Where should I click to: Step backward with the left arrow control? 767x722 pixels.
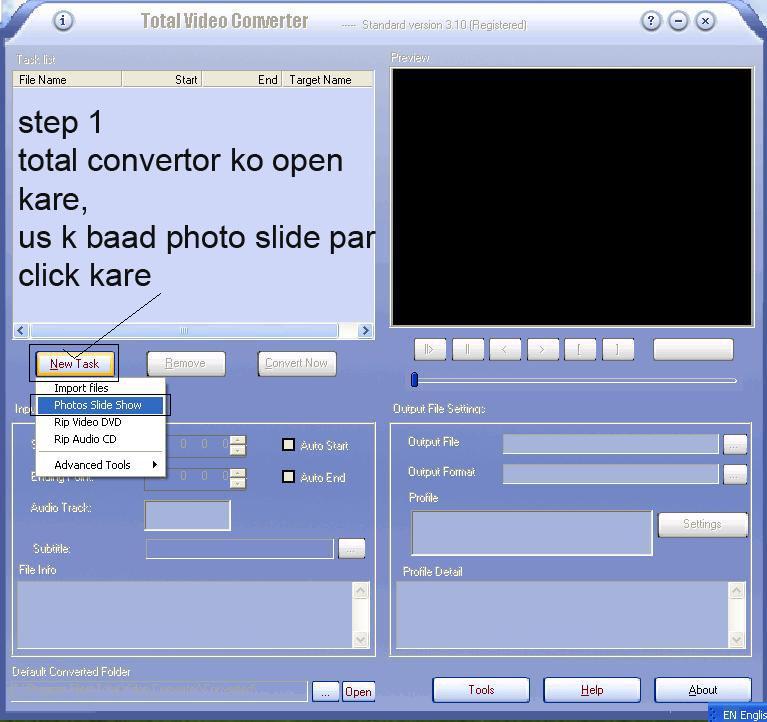pos(505,349)
